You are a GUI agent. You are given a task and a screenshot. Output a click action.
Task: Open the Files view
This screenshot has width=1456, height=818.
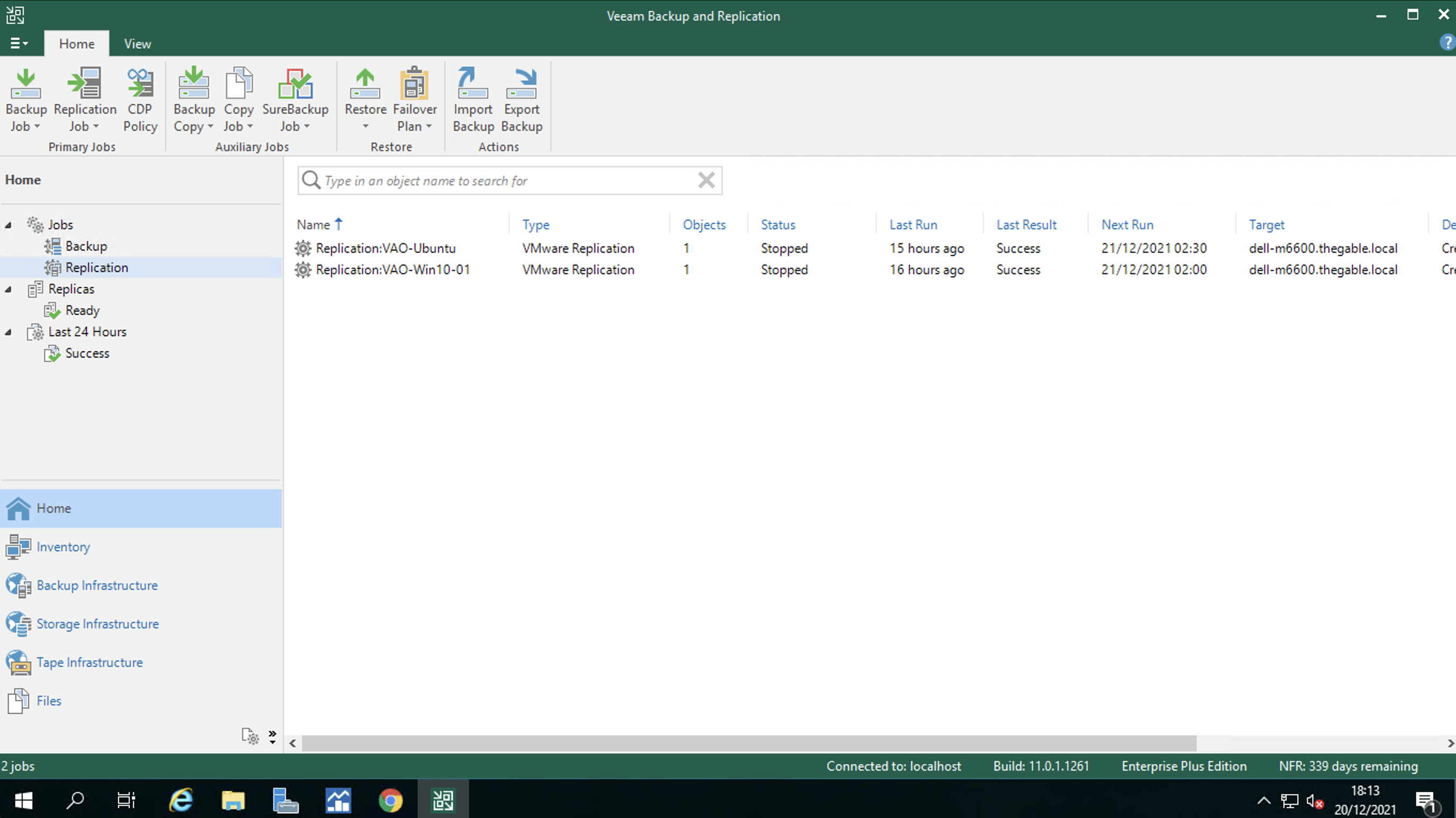[141, 700]
